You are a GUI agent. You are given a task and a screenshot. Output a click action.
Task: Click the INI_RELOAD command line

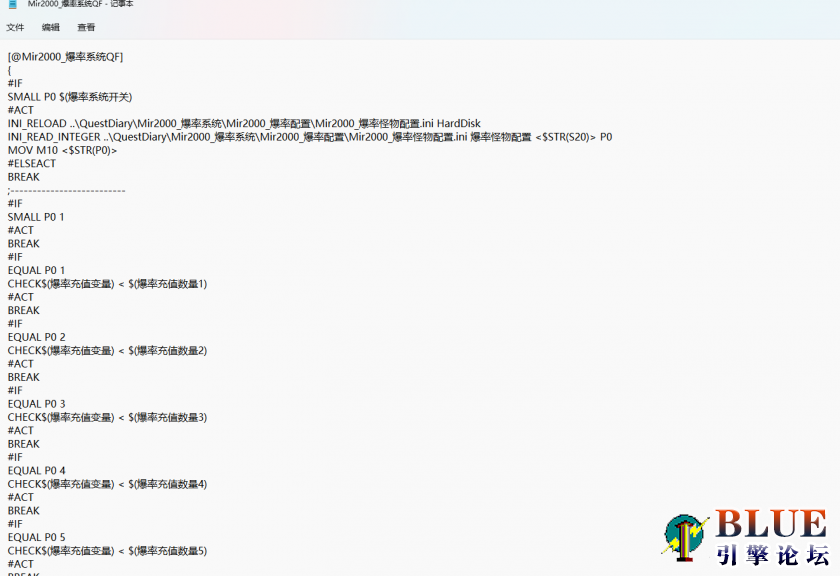[244, 124]
